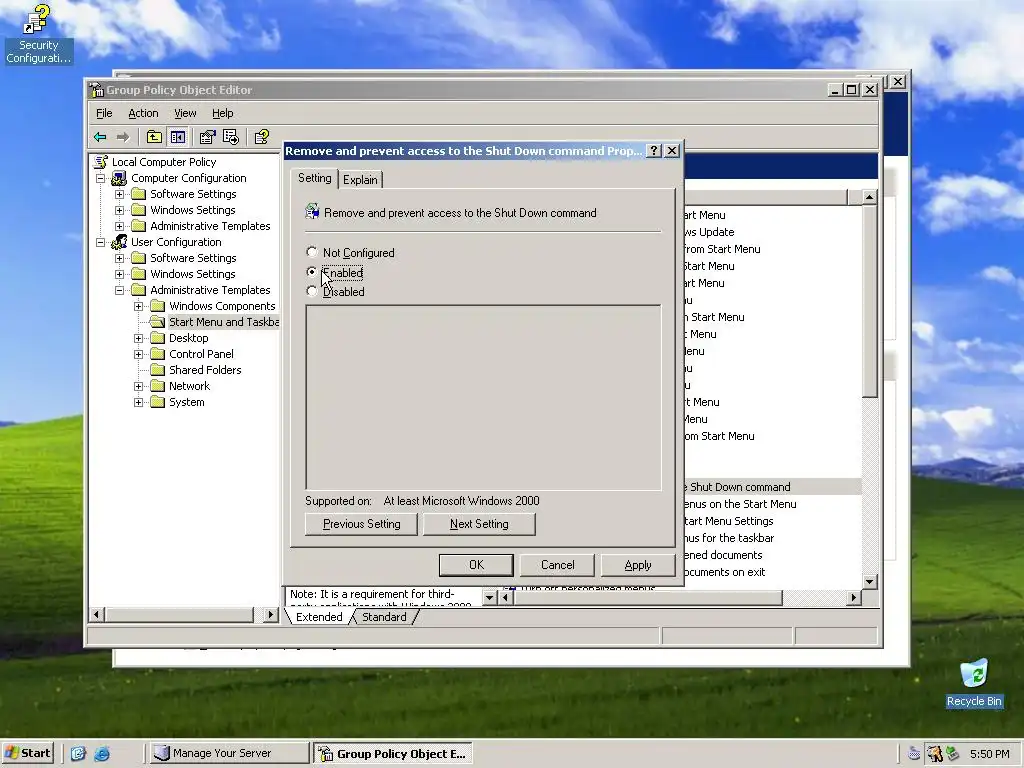Click the Up one level folder icon
This screenshot has width=1024, height=768.
tap(154, 137)
